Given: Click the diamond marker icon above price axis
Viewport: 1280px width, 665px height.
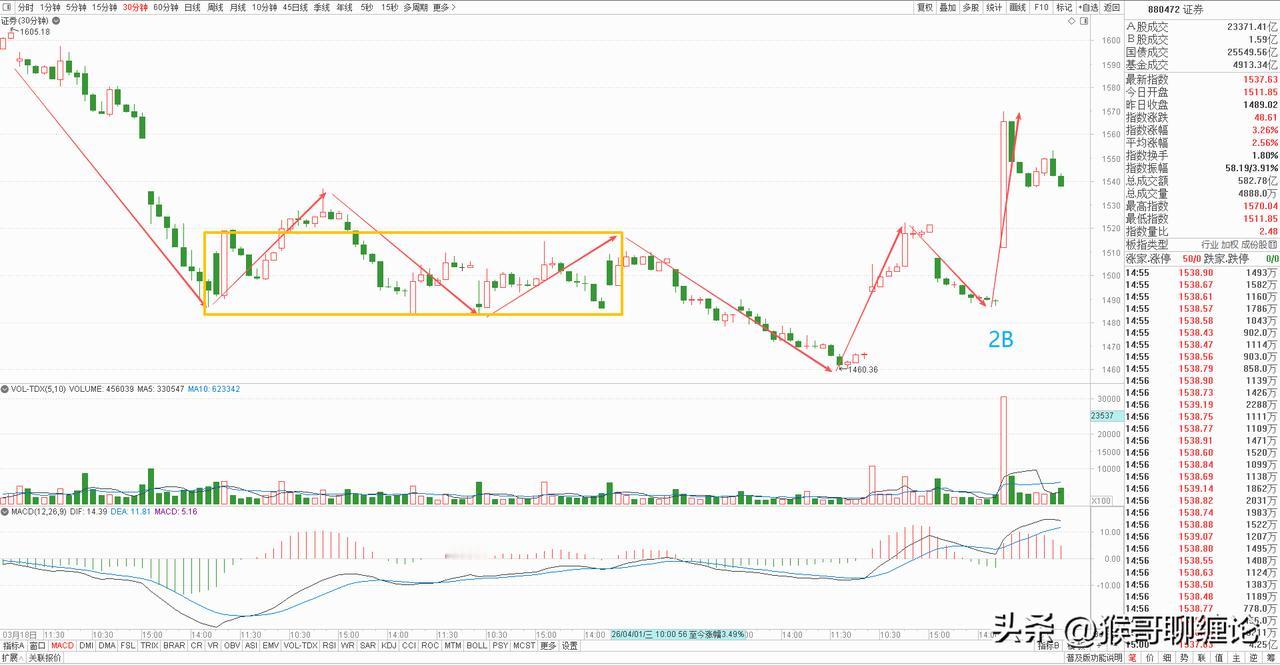Looking at the screenshot, I should (x=1072, y=21).
